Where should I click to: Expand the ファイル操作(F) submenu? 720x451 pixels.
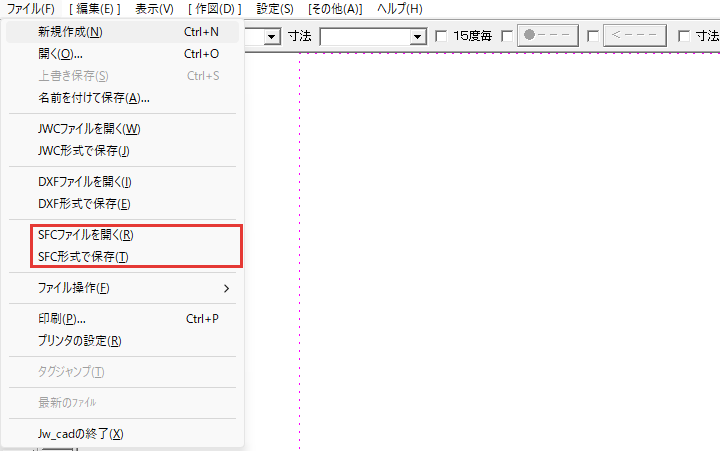point(122,288)
